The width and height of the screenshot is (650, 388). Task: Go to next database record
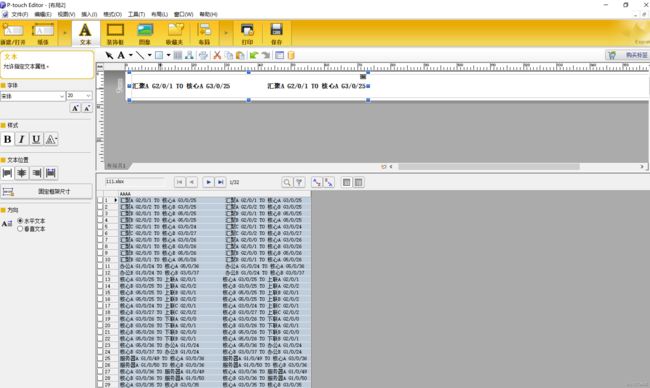pos(208,182)
